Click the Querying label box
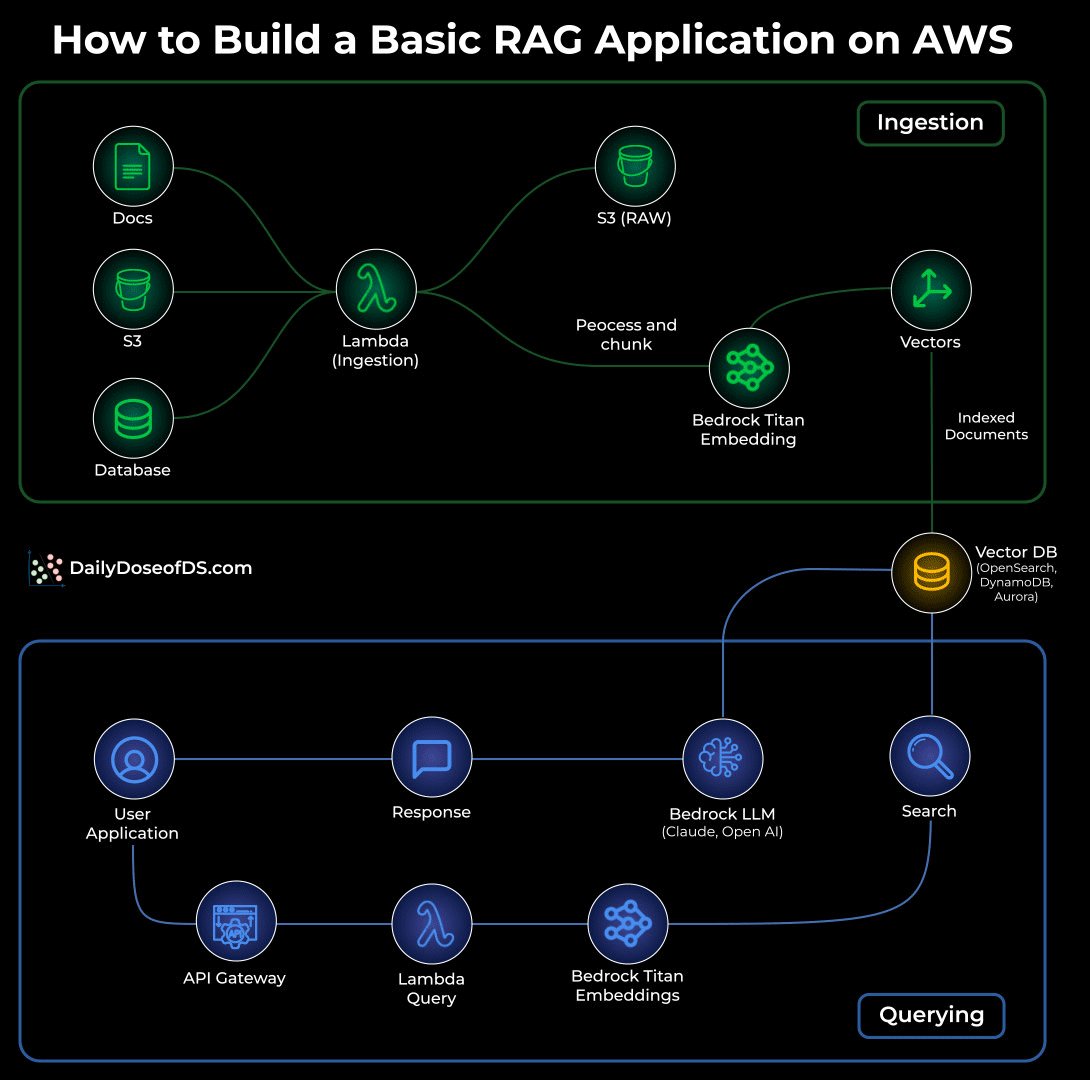The height and width of the screenshot is (1080, 1090). (x=931, y=1015)
